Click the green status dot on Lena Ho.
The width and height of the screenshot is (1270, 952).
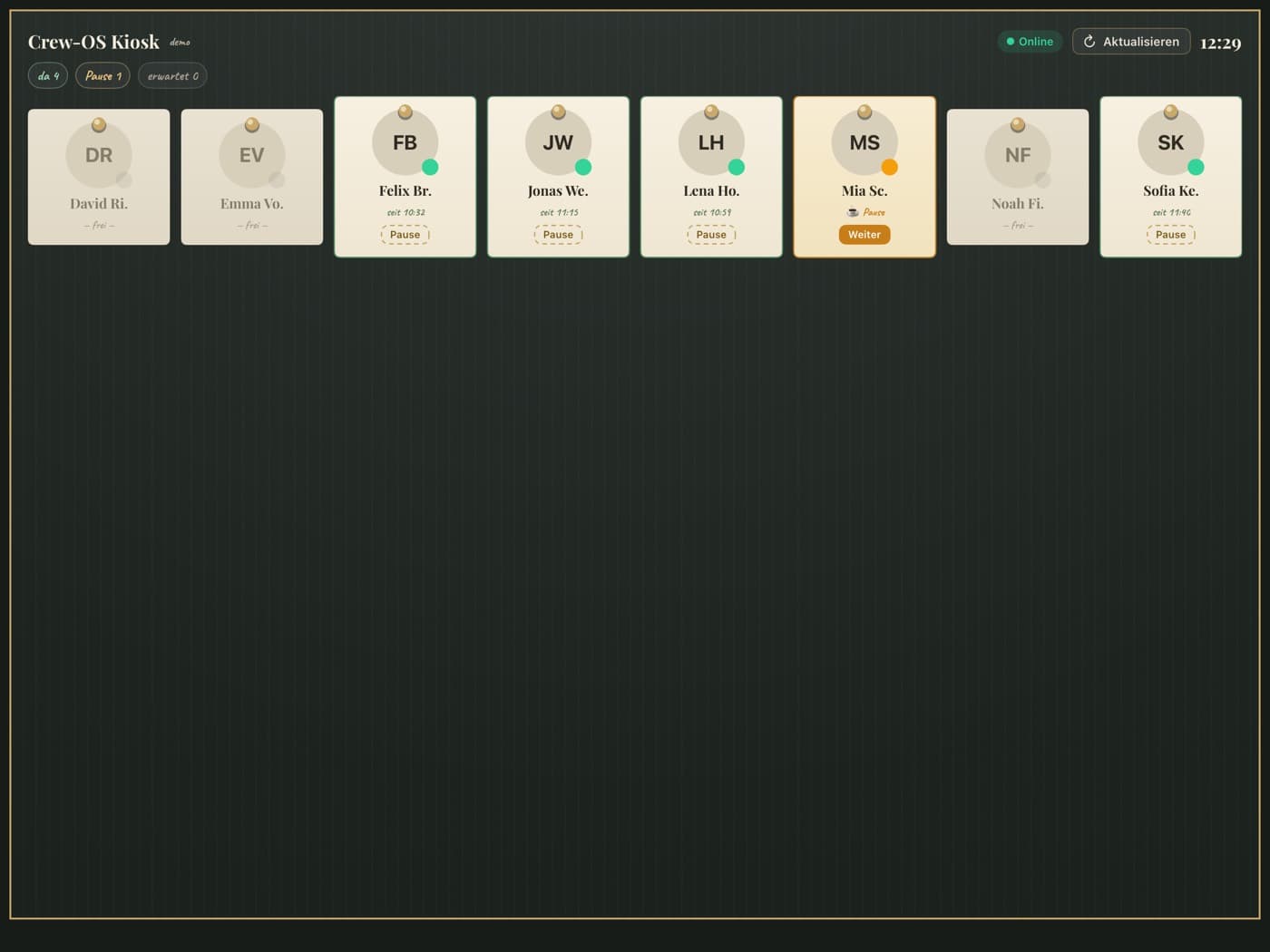(737, 167)
